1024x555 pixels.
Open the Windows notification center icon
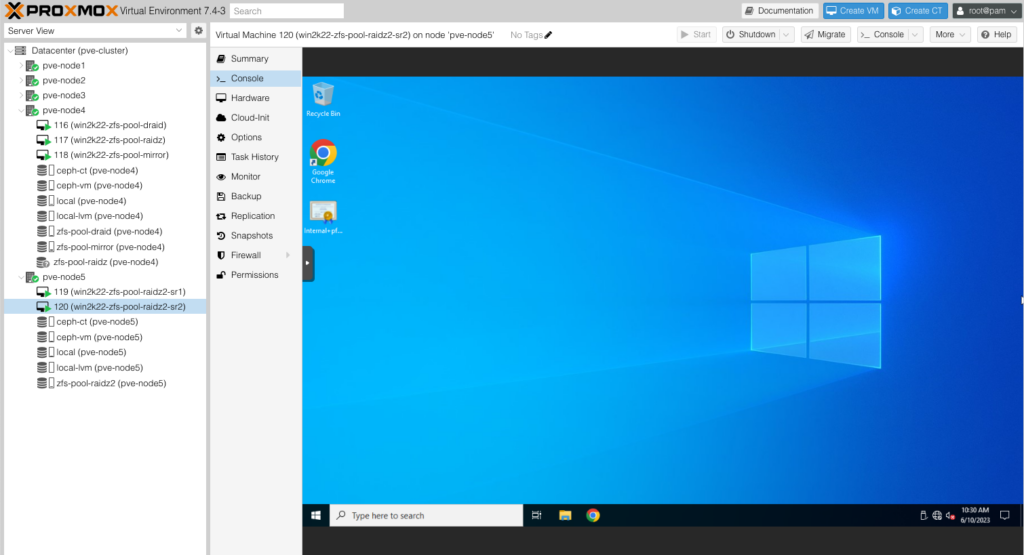[1004, 515]
